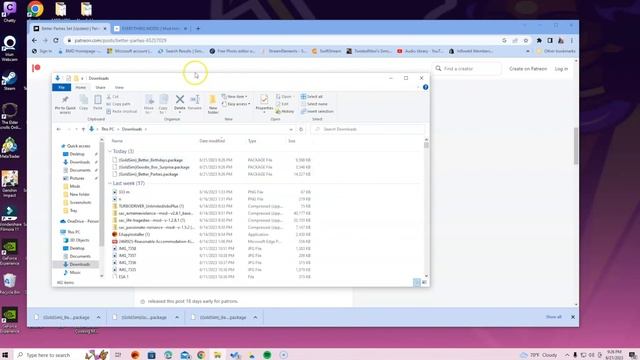Image resolution: width=640 pixels, height=360 pixels.
Task: Click History in the Open group
Action: (x=284, y=111)
